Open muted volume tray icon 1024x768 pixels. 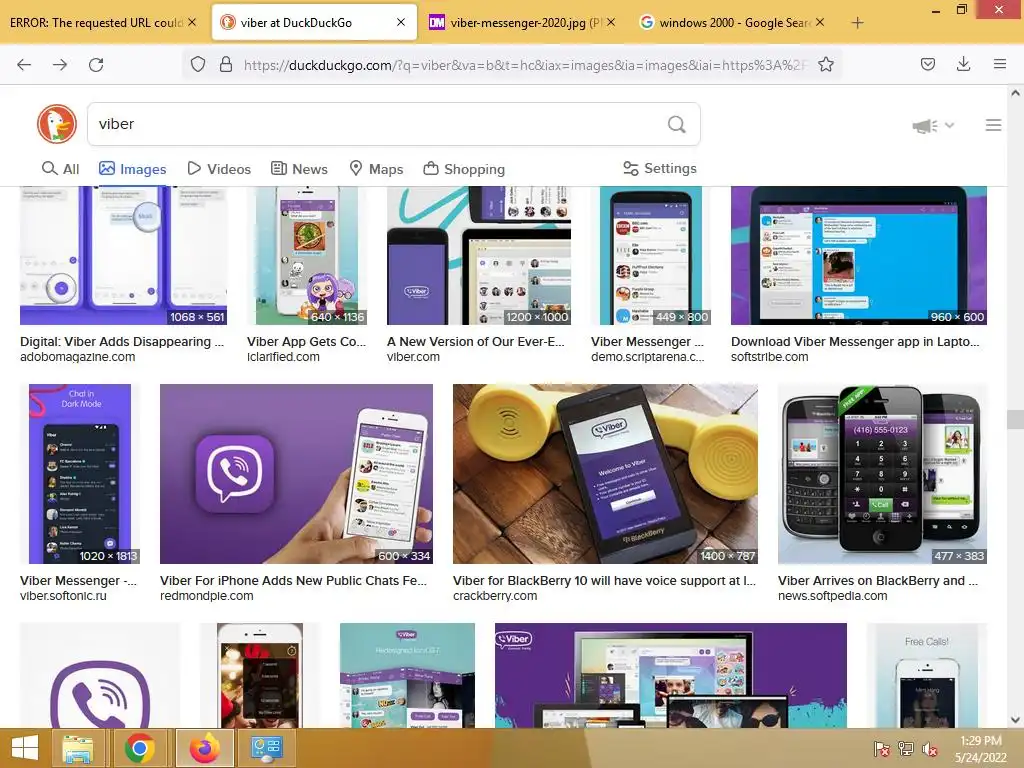(x=929, y=748)
